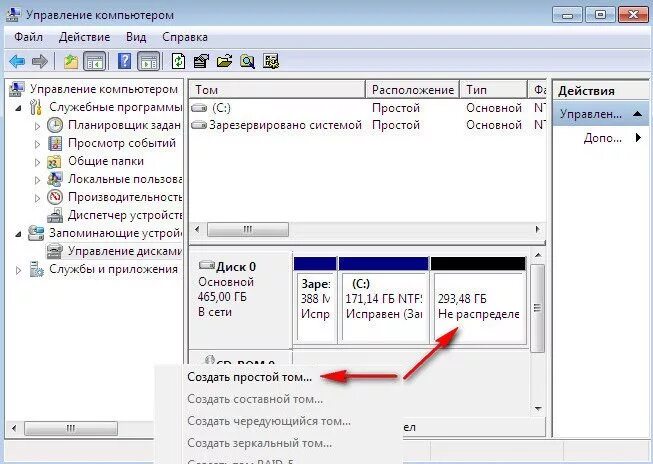
Task: Click the Local Users icon
Action: [x=55, y=179]
